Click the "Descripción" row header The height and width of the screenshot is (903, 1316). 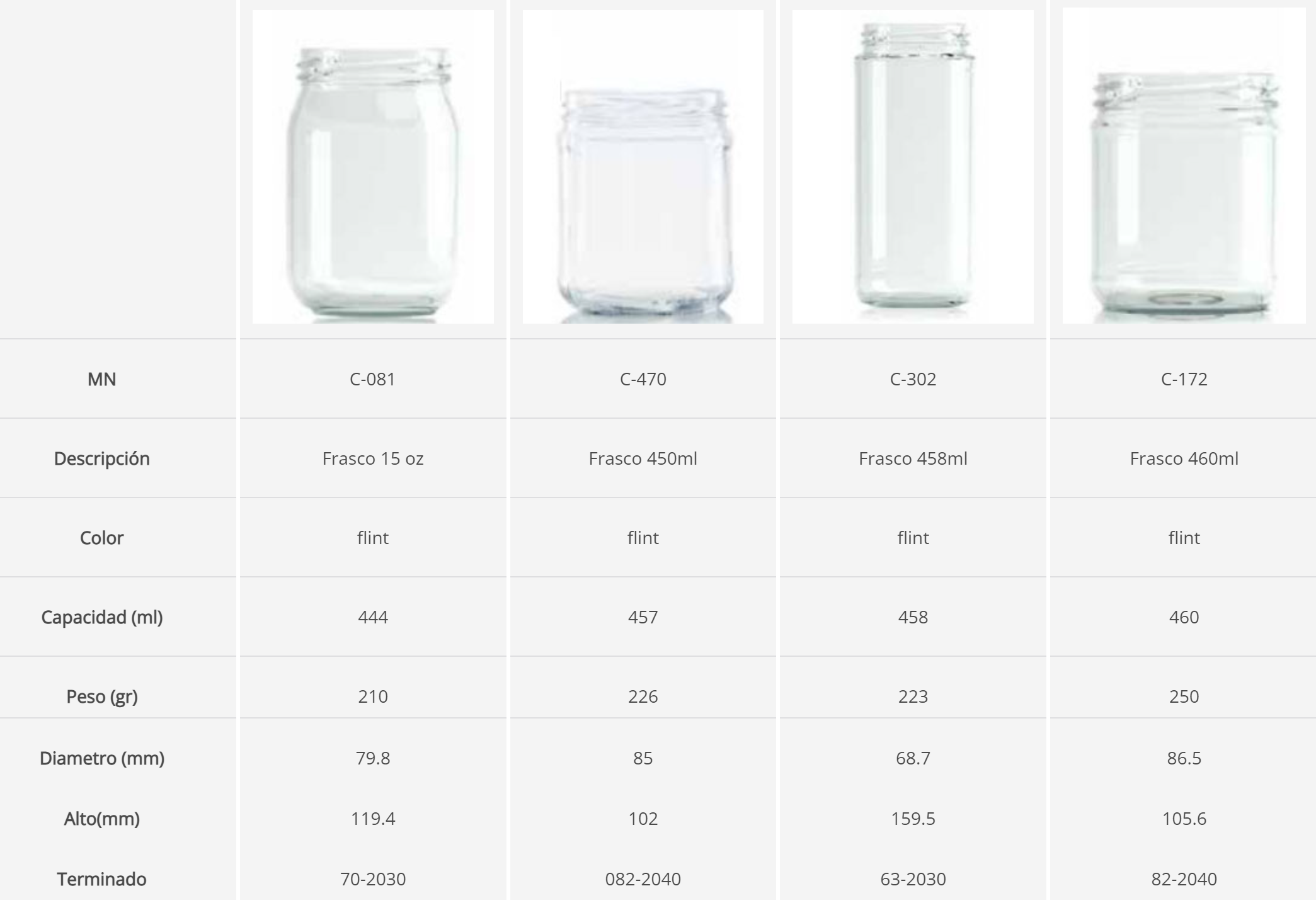pos(102,458)
